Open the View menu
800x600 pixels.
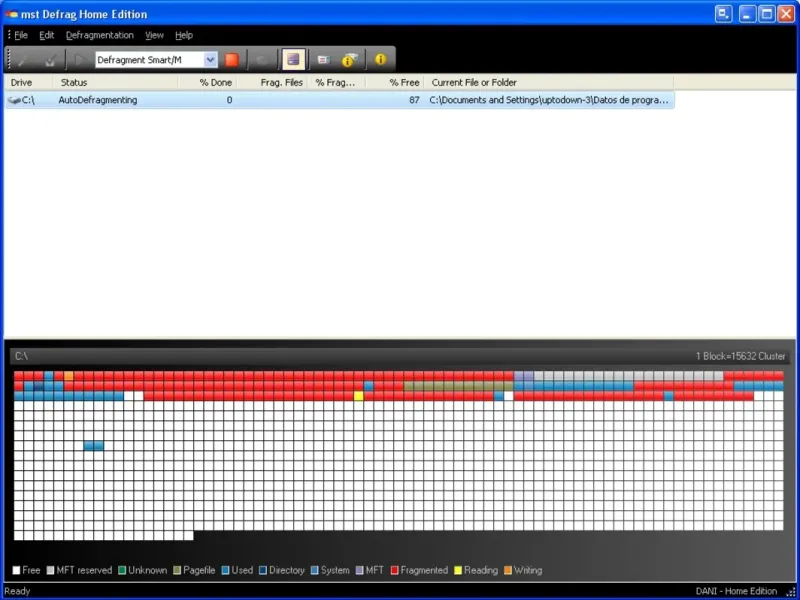point(154,35)
